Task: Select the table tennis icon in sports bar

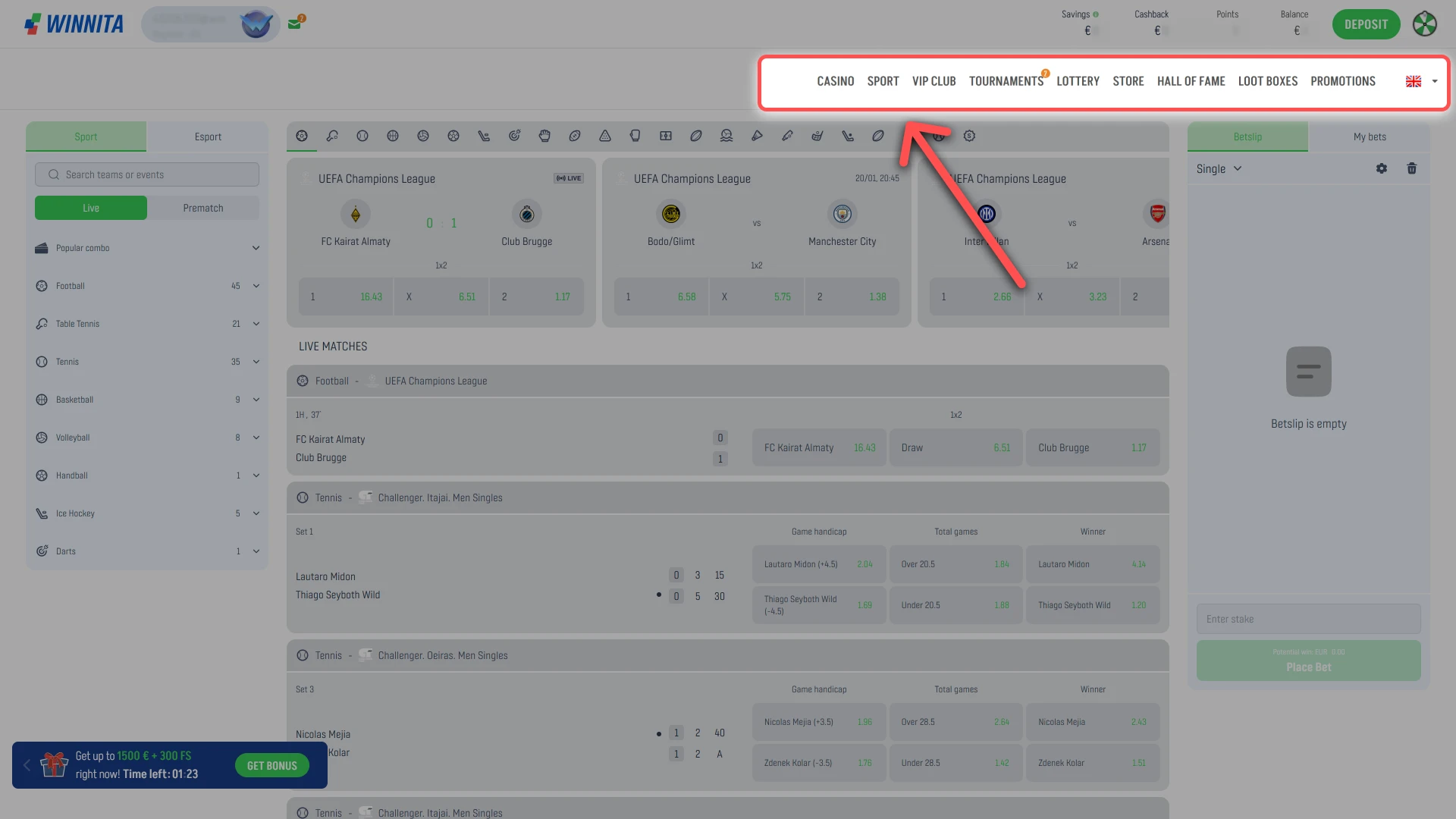Action: point(332,136)
